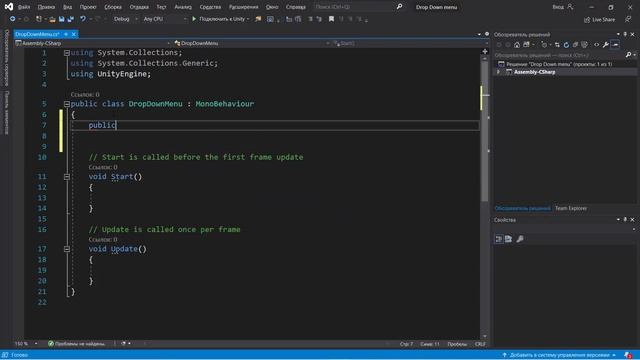Click the CRLF line ending indicator
The height and width of the screenshot is (360, 640).
pos(480,344)
